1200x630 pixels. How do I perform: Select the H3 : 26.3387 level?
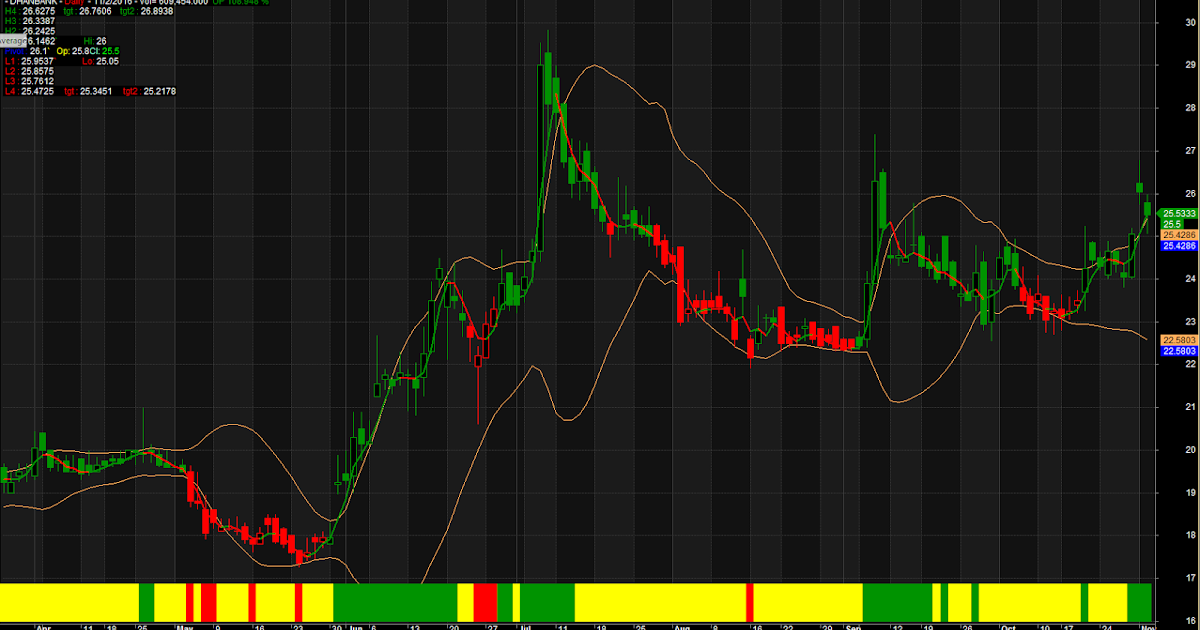click(30, 21)
